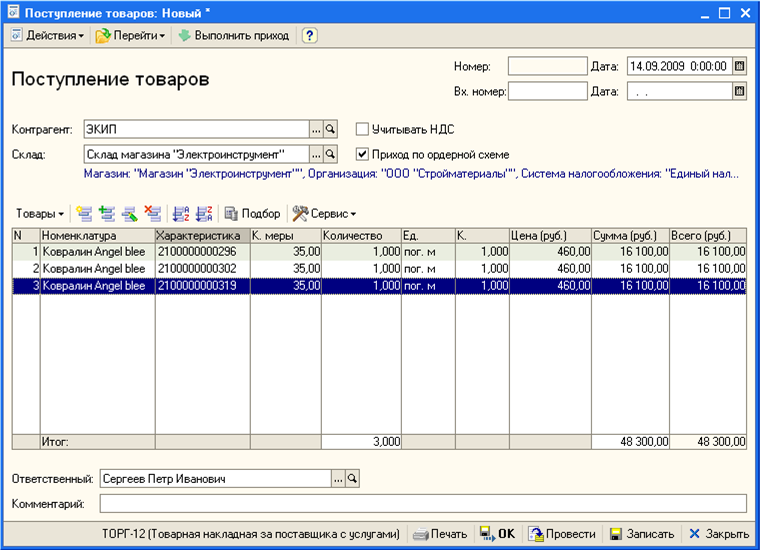760x550 pixels.
Task: Enable Учитывать НДС checkbox
Action: (x=362, y=129)
